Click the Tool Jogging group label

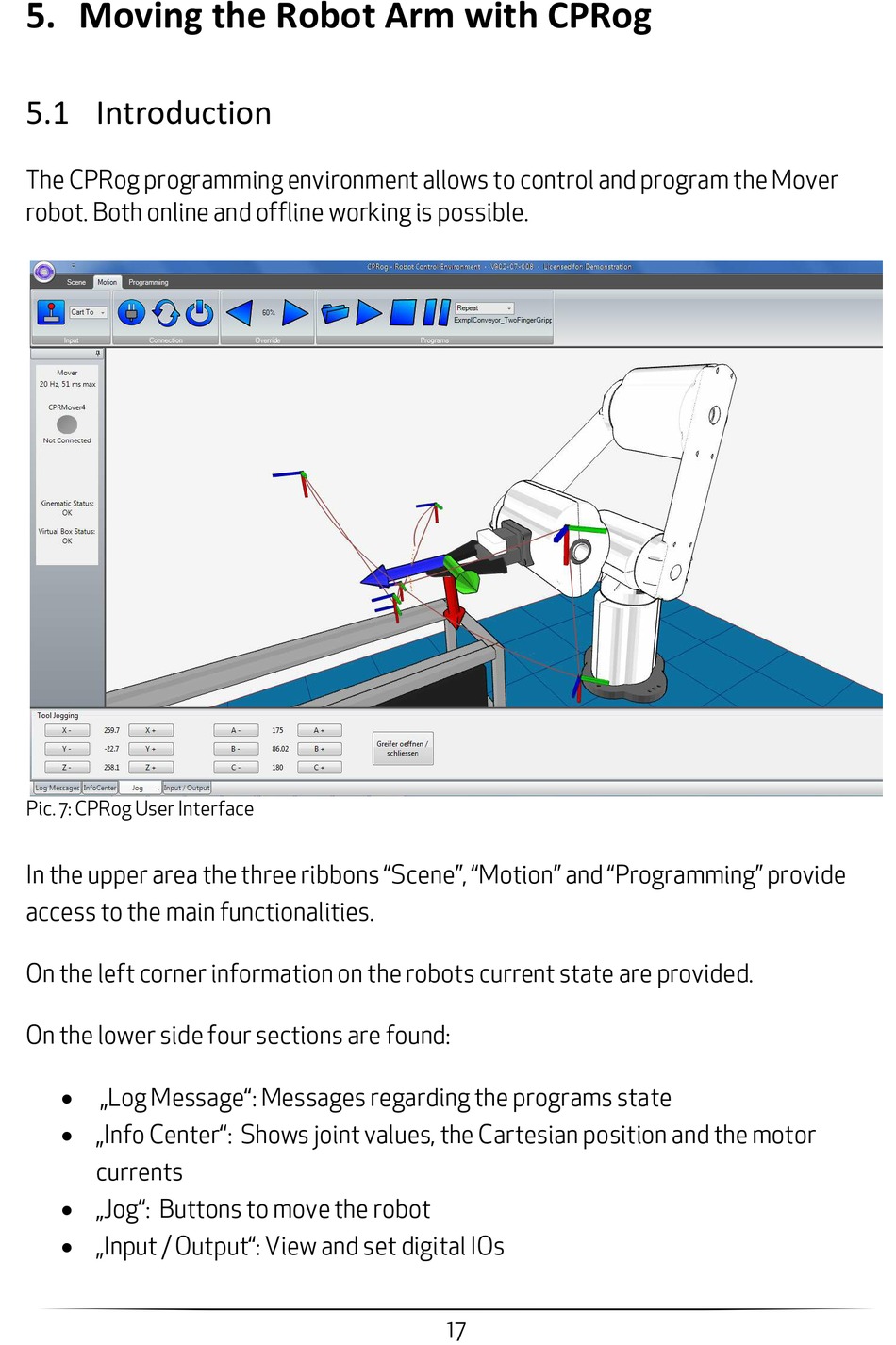click(58, 716)
